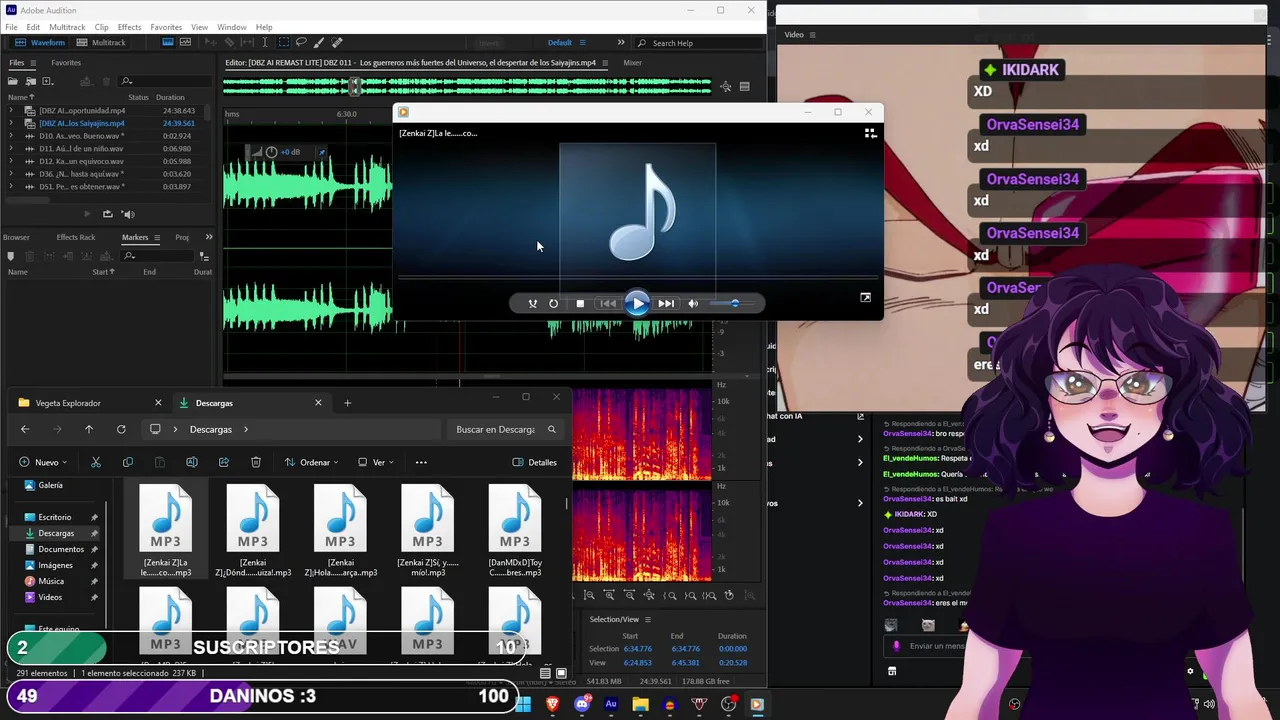Click the New File icon in Files panel
The width and height of the screenshot is (1280, 720).
tap(47, 81)
